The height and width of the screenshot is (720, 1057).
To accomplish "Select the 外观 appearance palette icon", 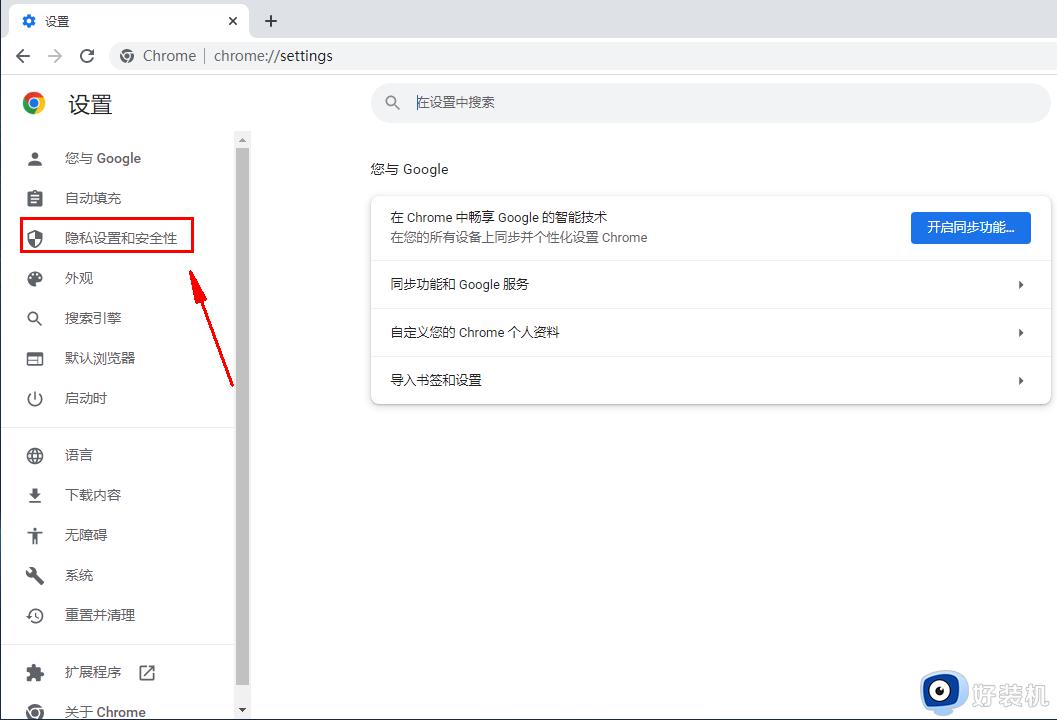I will pos(35,278).
